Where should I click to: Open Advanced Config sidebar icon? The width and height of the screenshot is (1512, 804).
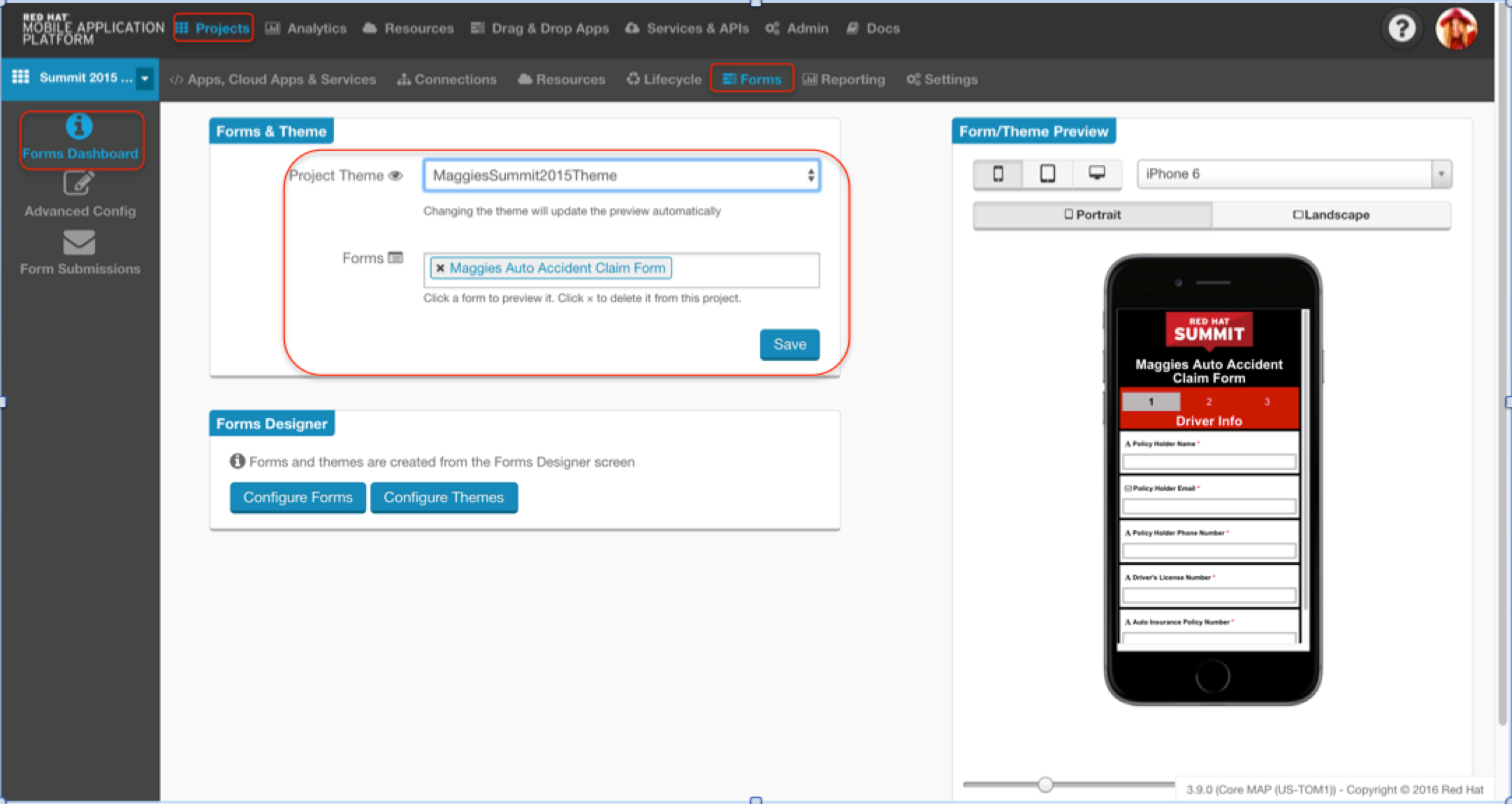[x=79, y=184]
